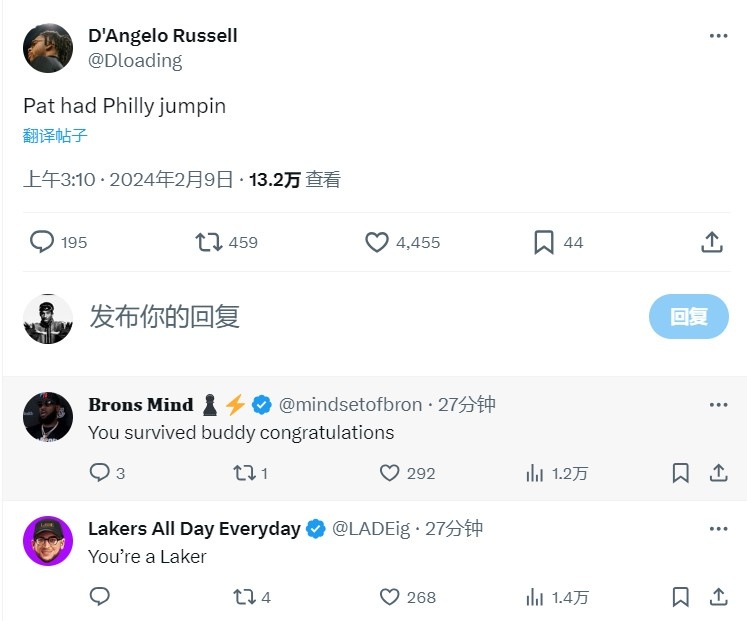Image resolution: width=747 pixels, height=621 pixels.
Task: Open replies on main tweet showing 195
Action: coord(42,242)
